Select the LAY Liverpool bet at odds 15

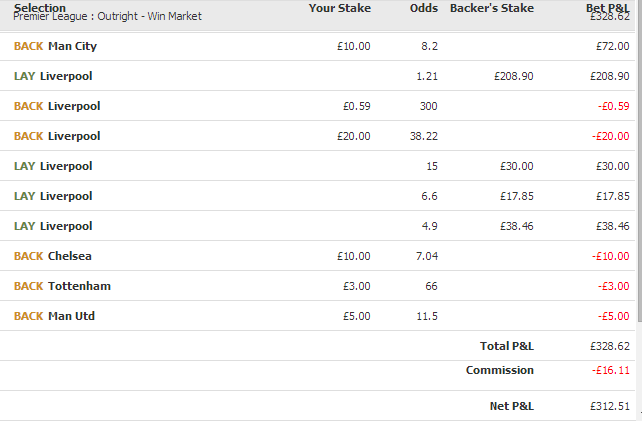pos(317,166)
